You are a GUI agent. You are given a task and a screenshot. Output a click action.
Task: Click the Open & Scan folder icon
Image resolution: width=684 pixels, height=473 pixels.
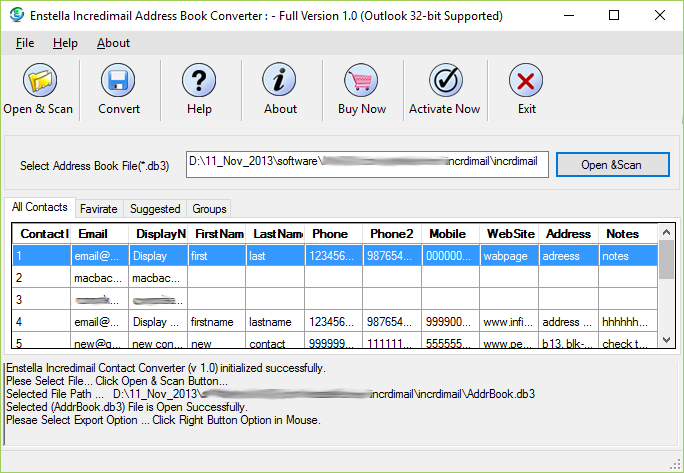click(38, 81)
